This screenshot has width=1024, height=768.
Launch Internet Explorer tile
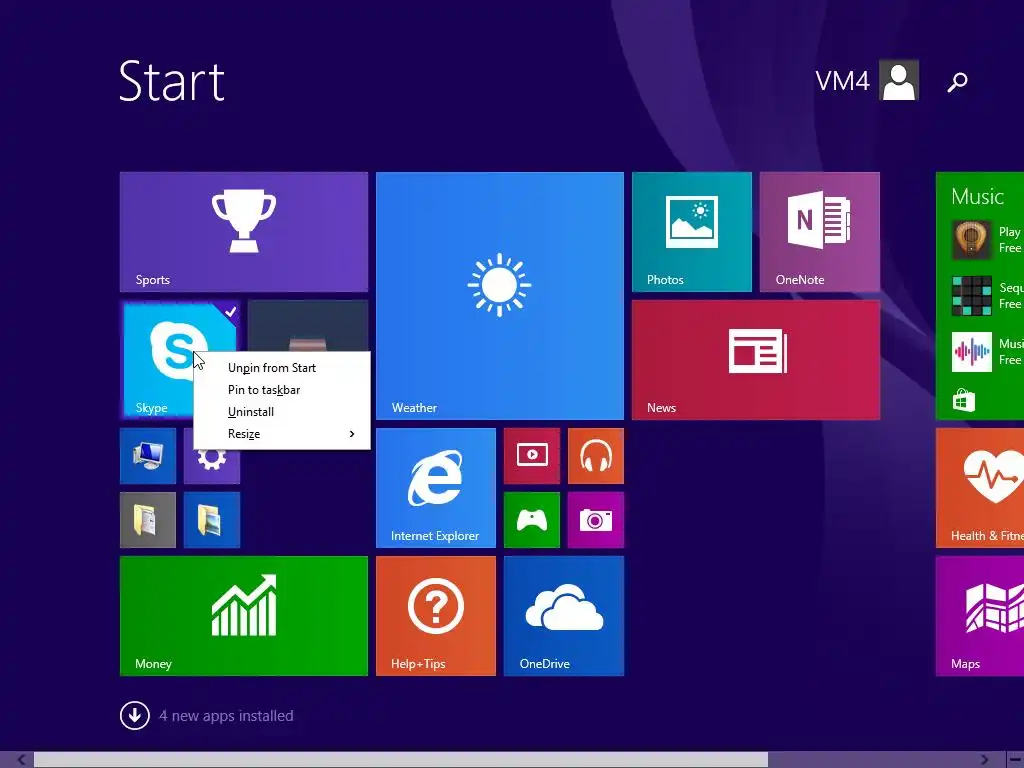(436, 488)
